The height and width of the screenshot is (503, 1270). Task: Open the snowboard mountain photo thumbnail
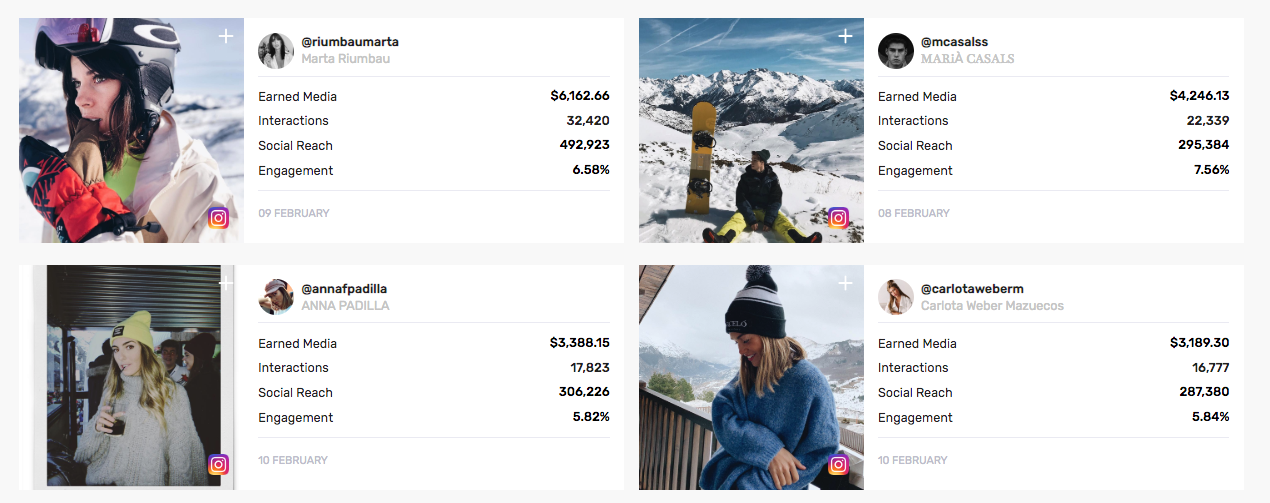pyautogui.click(x=750, y=130)
